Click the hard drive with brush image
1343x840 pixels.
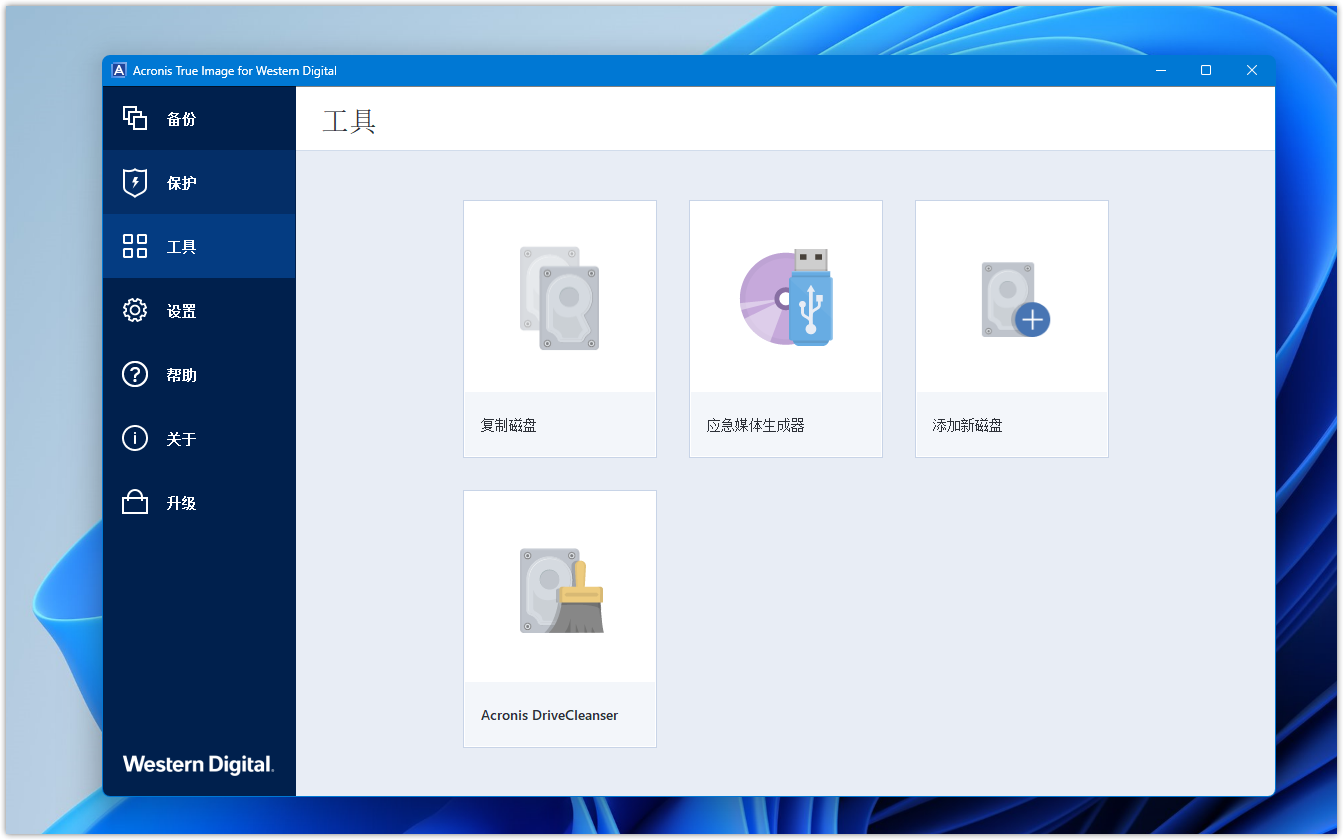tap(561, 590)
